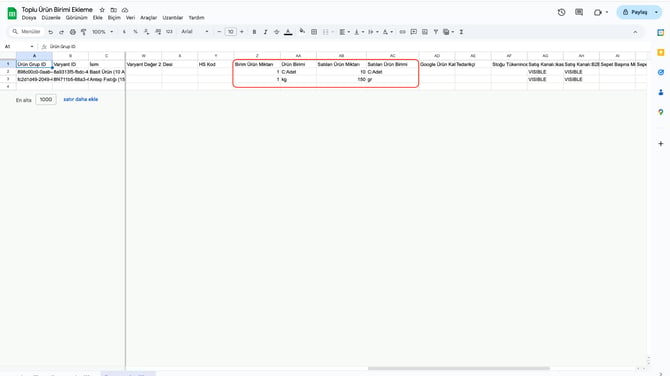
Task: Star this spreadsheet
Action: (102, 10)
